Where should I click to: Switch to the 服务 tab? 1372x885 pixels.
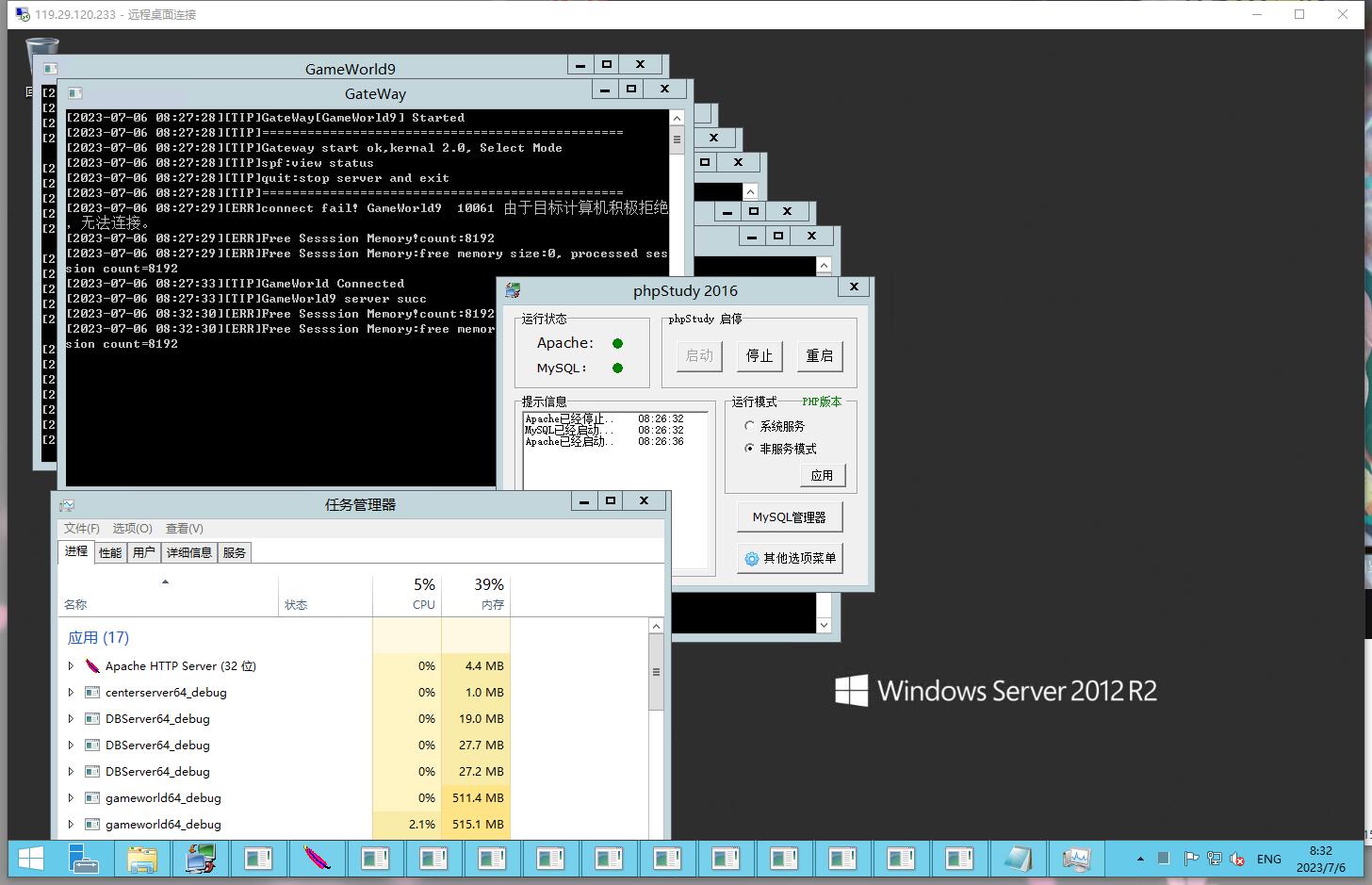point(234,552)
